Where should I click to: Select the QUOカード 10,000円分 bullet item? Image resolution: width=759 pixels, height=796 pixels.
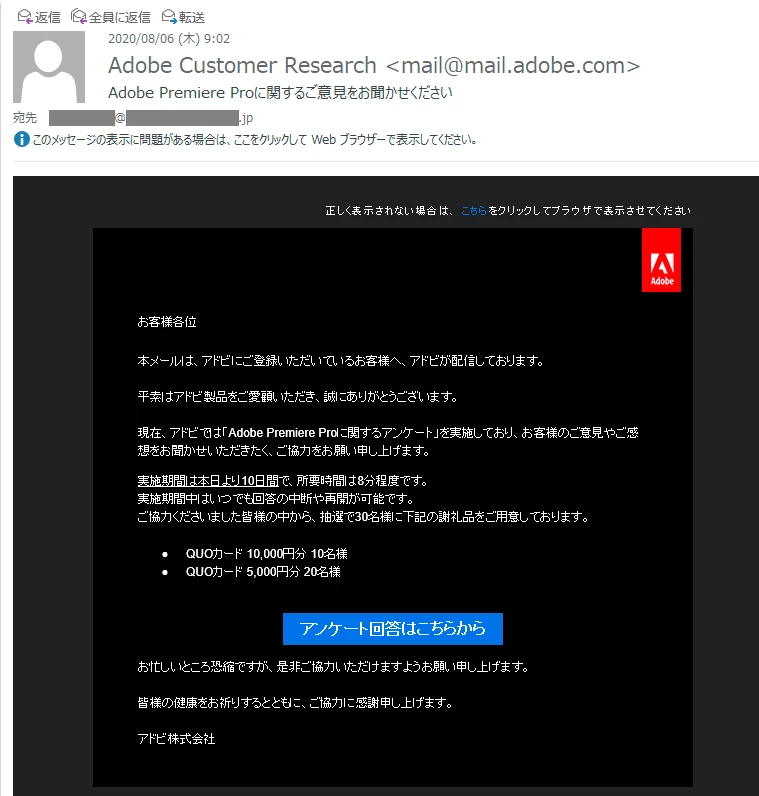[267, 553]
